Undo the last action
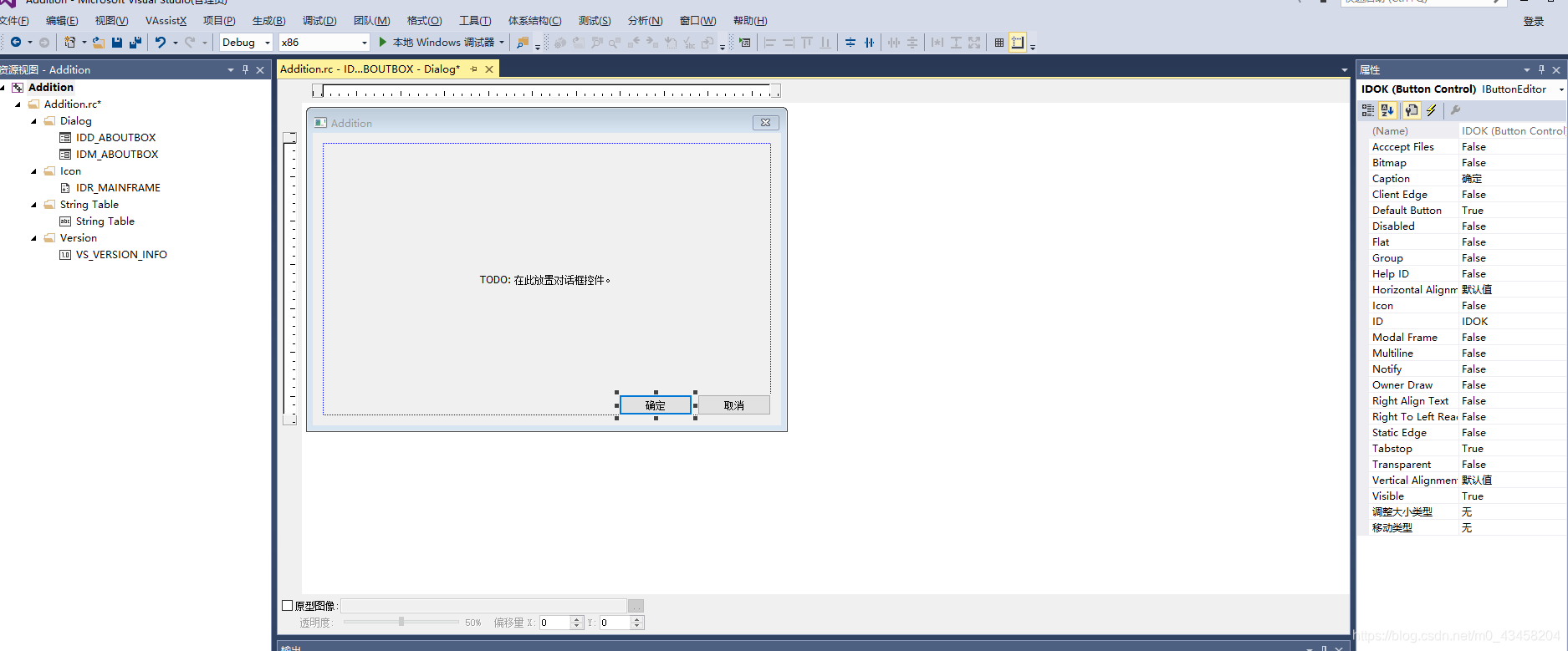This screenshot has height=651, width=1568. pyautogui.click(x=161, y=42)
